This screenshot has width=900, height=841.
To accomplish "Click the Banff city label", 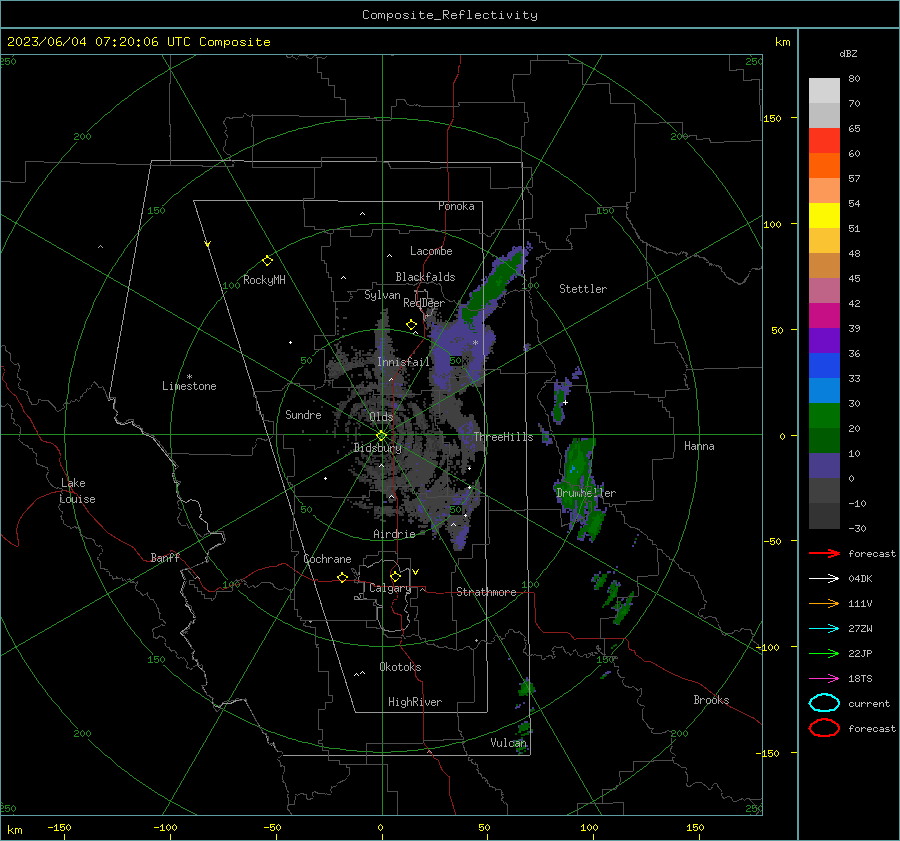I will [x=165, y=557].
